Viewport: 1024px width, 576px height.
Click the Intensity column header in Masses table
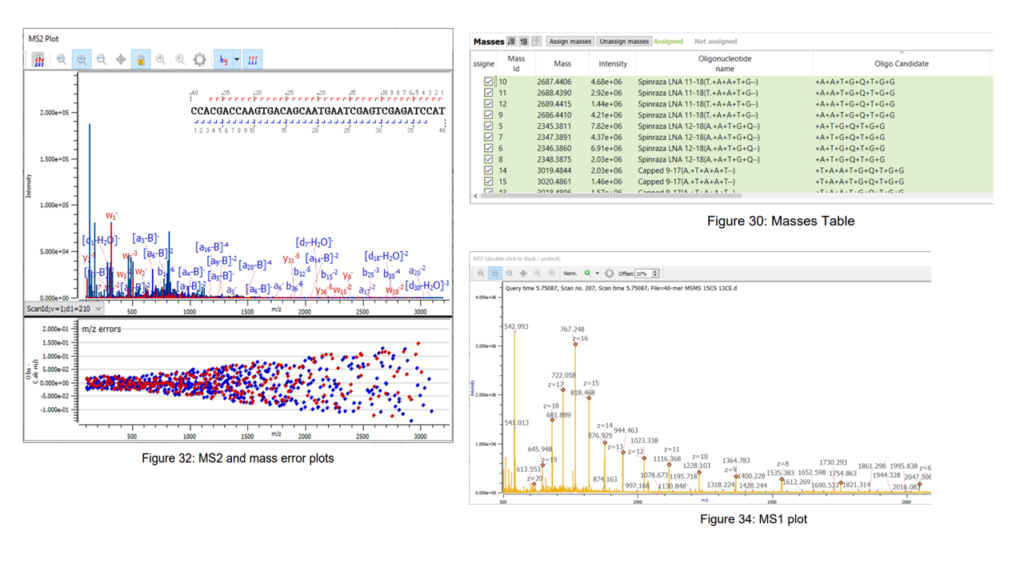pyautogui.click(x=612, y=64)
